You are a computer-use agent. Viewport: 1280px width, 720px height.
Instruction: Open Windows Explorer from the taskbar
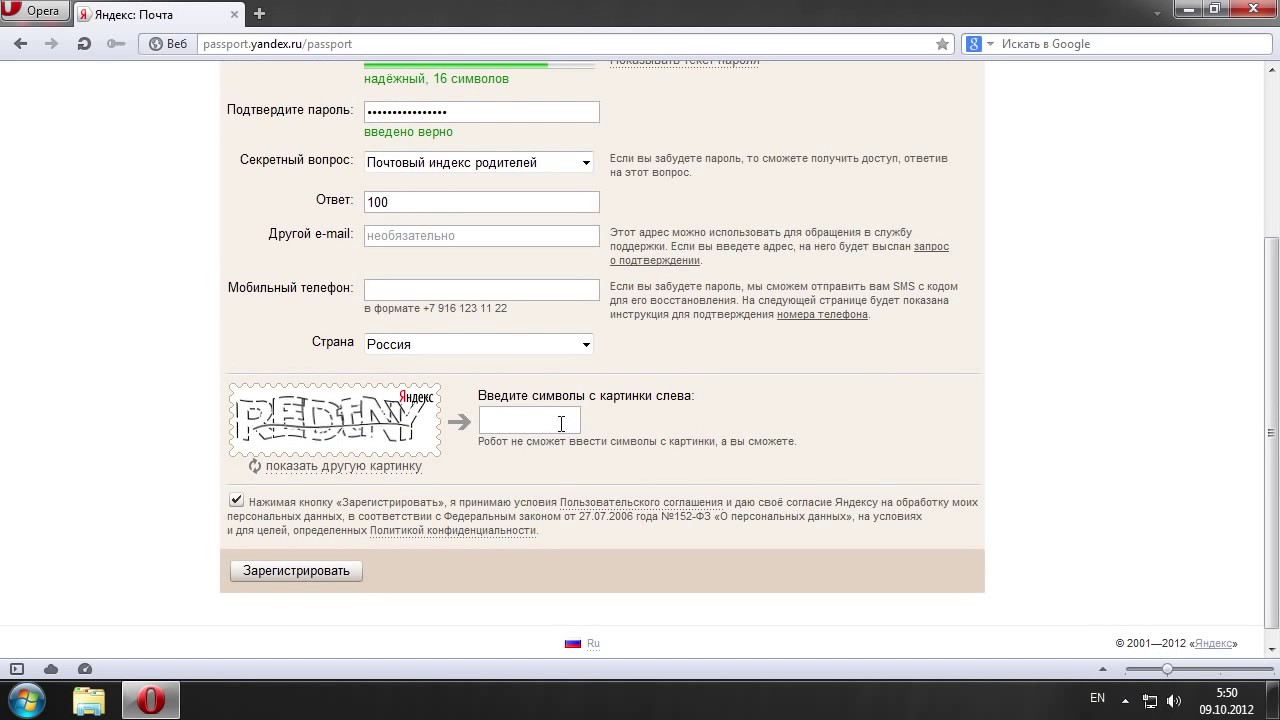point(89,700)
